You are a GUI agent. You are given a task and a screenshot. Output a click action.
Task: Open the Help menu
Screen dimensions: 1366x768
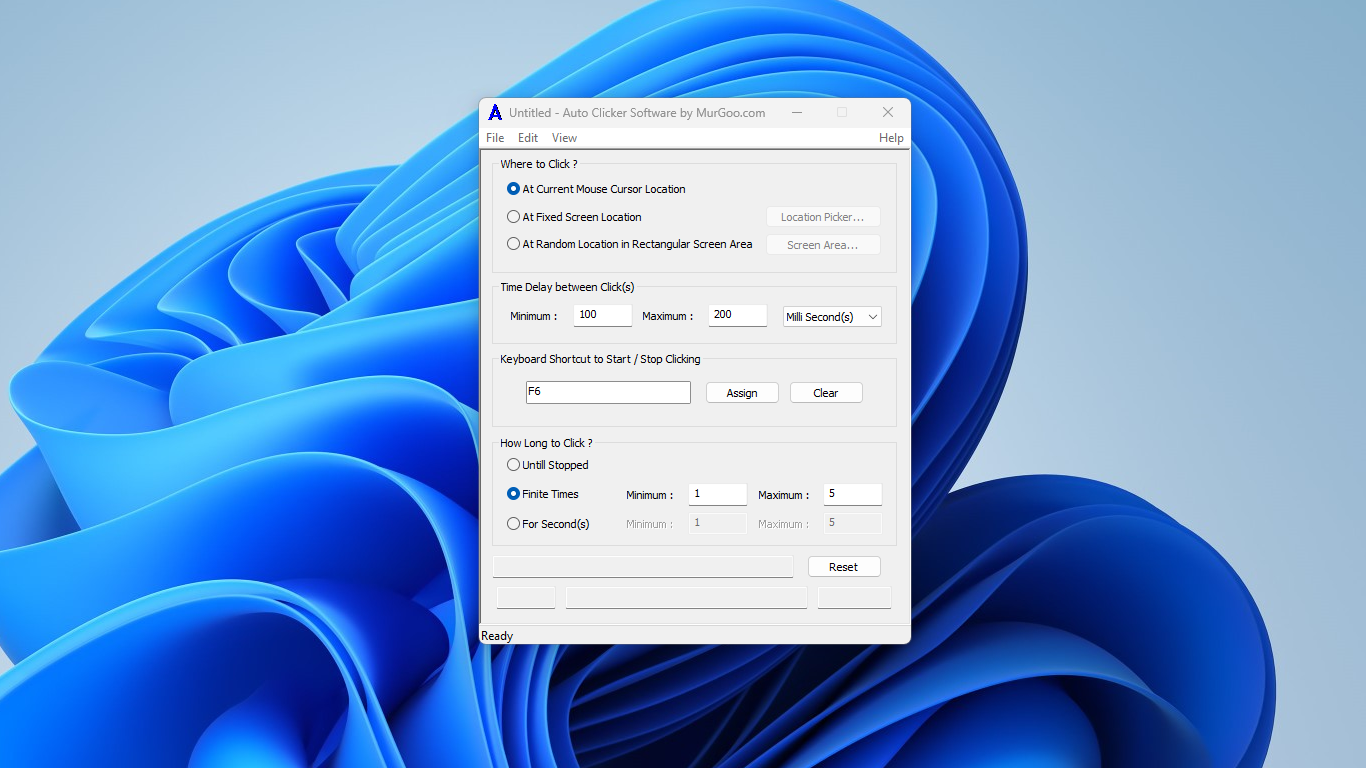tap(890, 138)
